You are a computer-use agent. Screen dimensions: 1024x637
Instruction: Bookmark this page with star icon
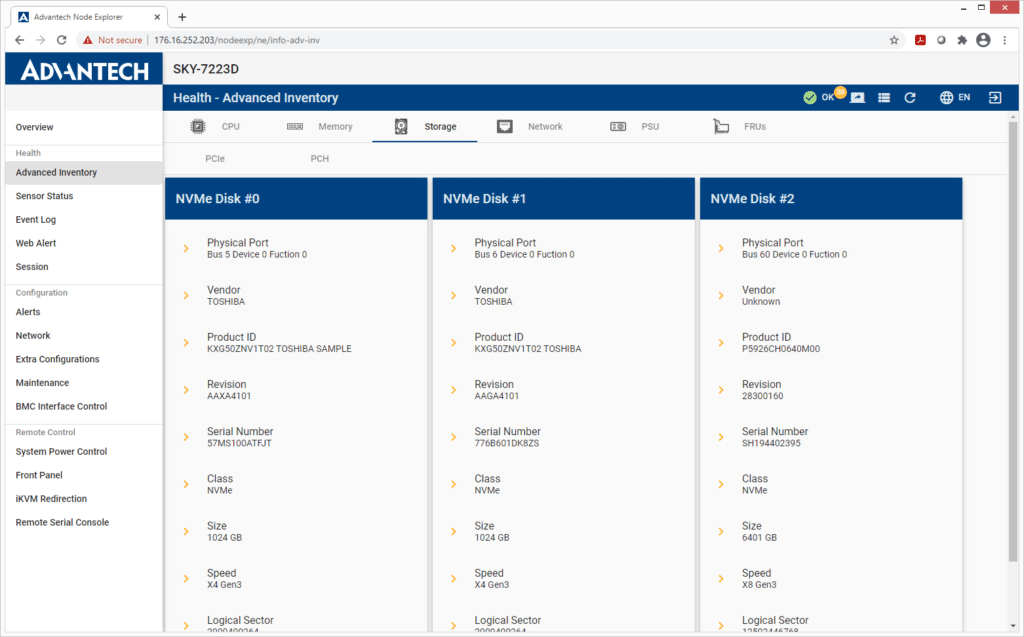click(x=894, y=40)
